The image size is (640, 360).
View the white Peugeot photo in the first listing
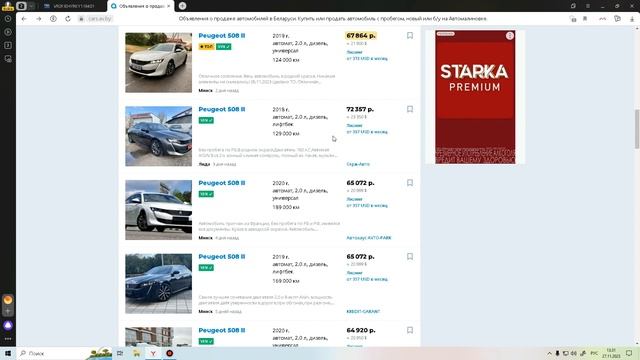158,62
